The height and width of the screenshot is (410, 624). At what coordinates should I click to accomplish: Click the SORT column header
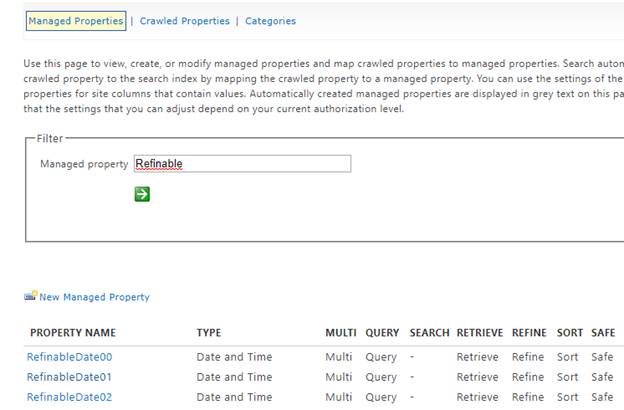point(569,333)
